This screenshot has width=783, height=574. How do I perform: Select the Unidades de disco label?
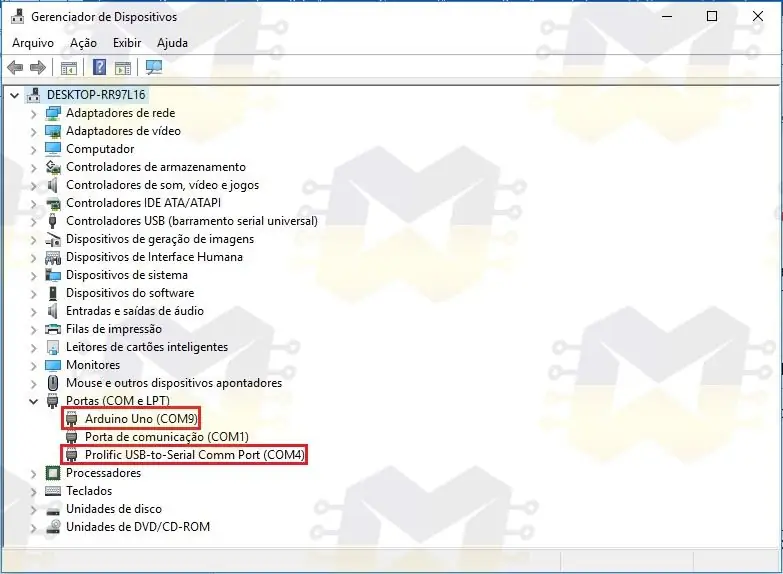114,509
